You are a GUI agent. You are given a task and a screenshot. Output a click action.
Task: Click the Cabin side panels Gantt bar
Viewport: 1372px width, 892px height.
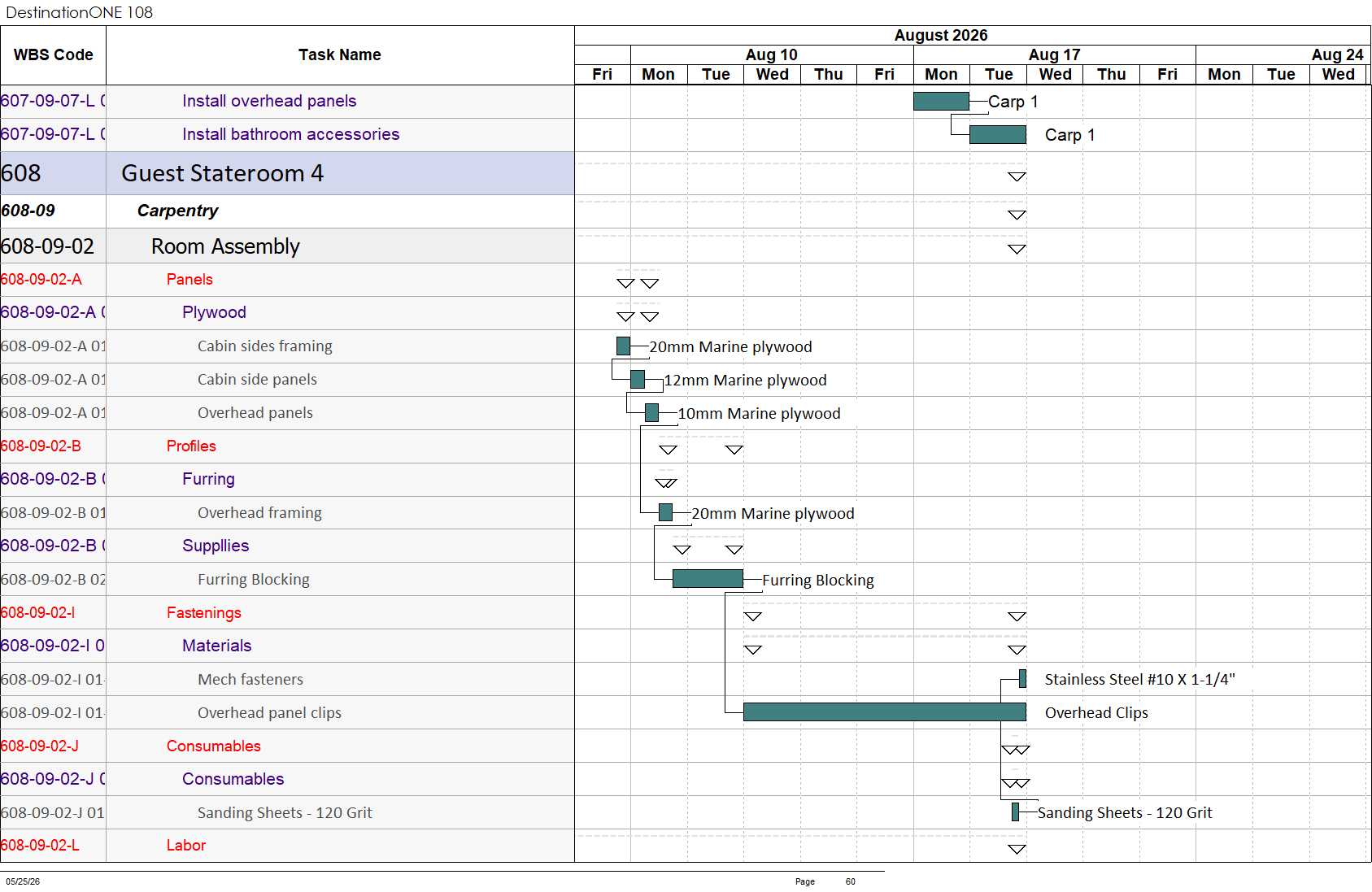tap(638, 380)
